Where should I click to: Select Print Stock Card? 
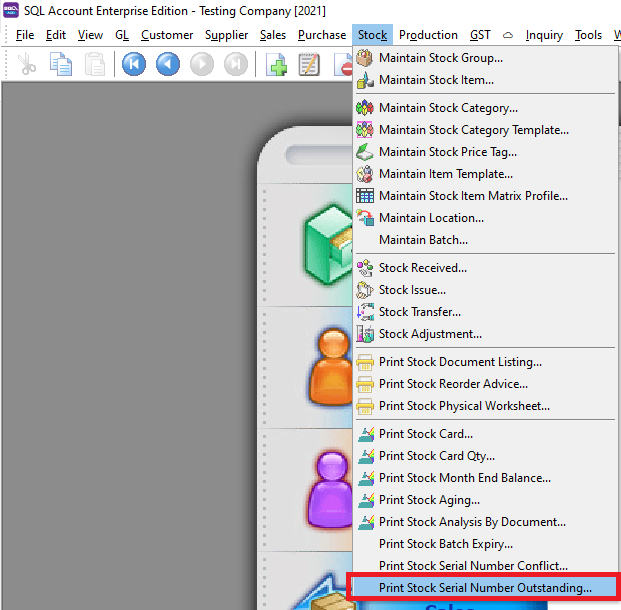[x=426, y=434]
